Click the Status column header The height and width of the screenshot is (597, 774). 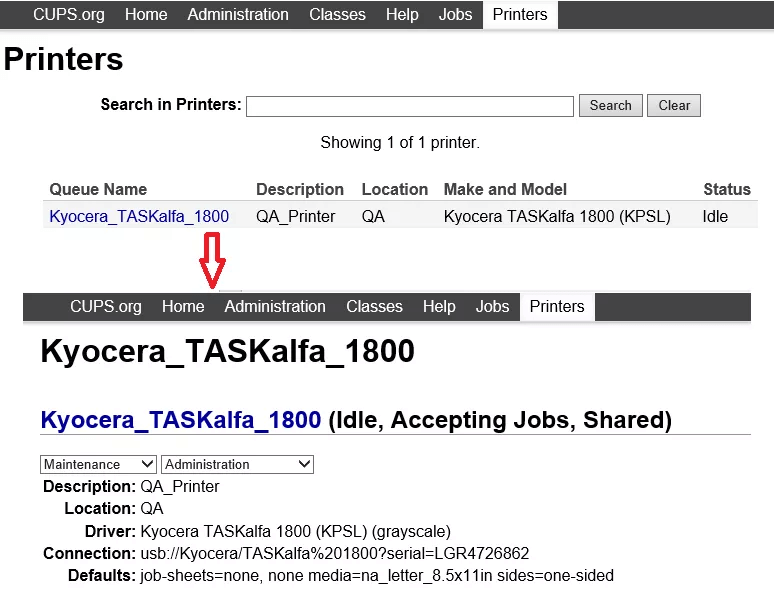click(727, 189)
